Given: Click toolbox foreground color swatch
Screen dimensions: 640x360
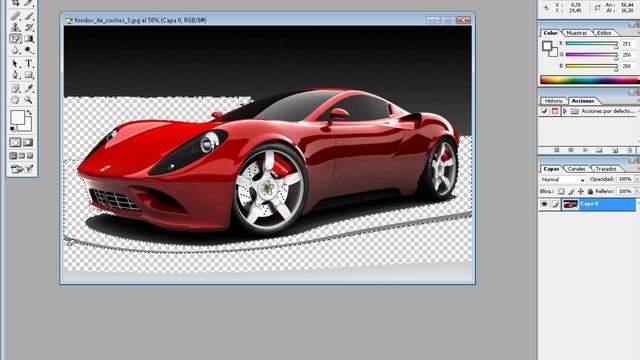Looking at the screenshot, I should coord(18,118).
